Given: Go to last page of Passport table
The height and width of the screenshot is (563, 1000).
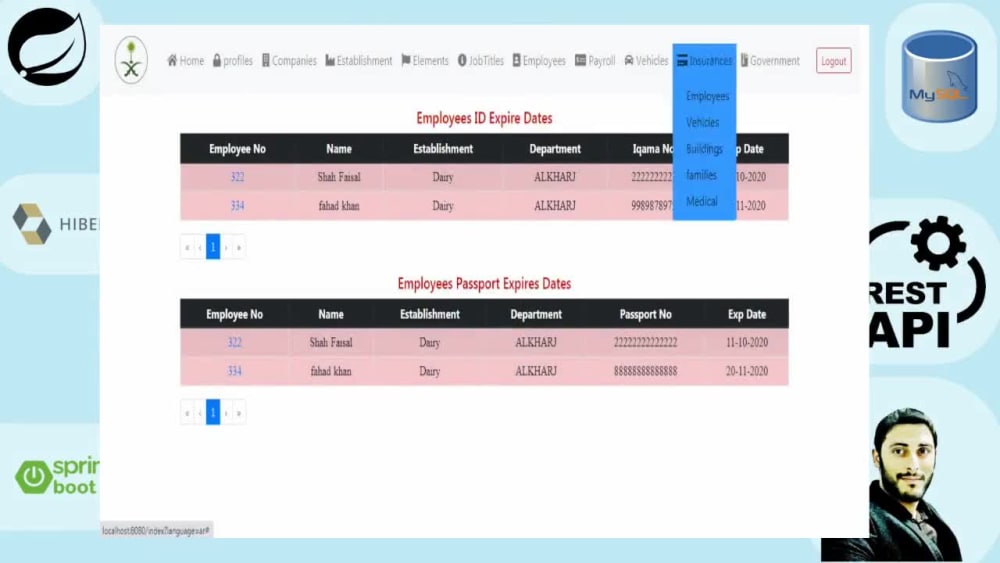Looking at the screenshot, I should tap(239, 413).
